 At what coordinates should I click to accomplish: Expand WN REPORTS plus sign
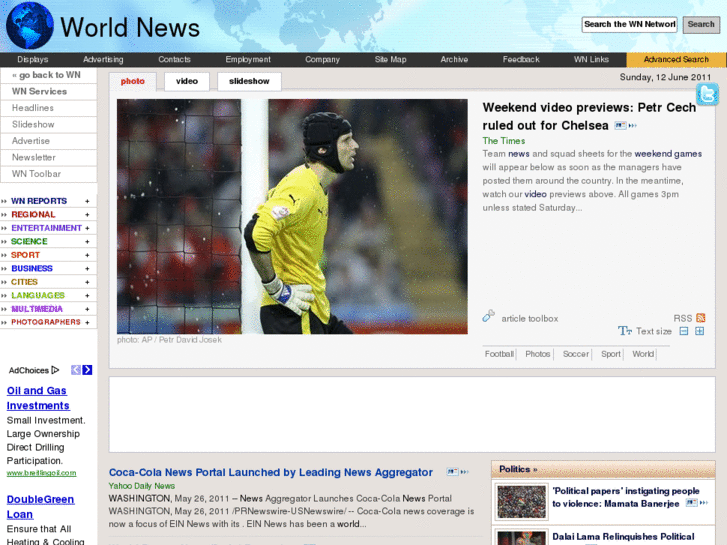[87, 201]
